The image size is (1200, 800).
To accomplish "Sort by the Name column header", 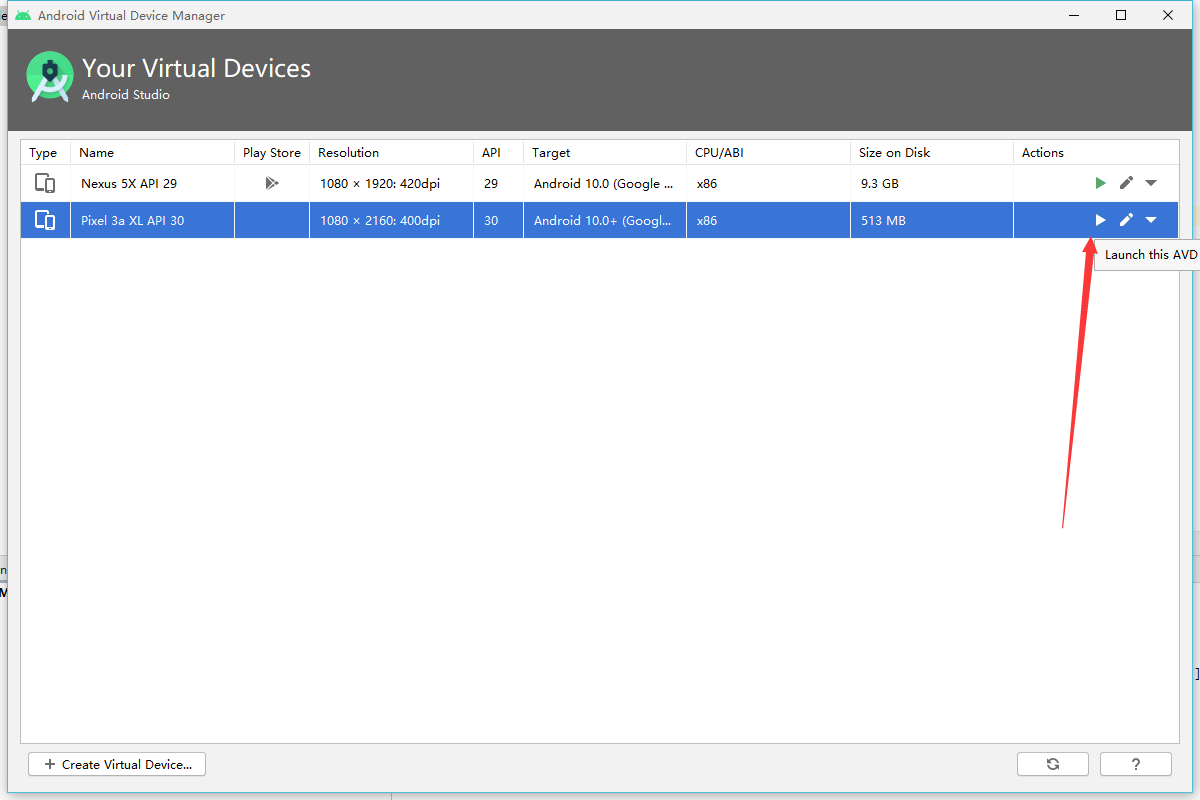I will (152, 153).
